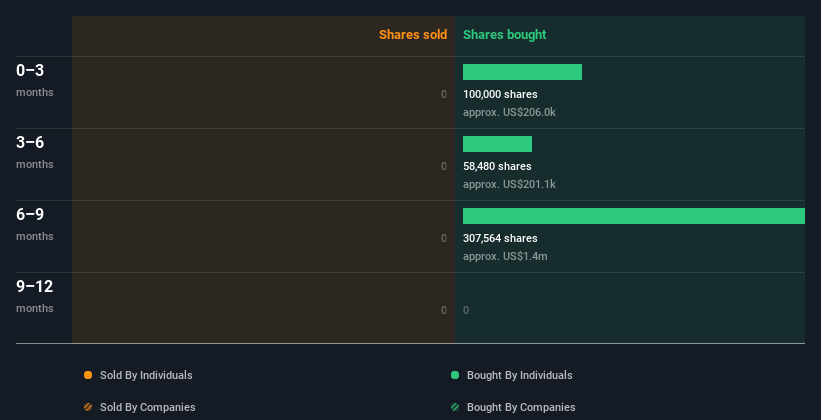
Task: Click the green Bought By Individuals legend dot
Action: coord(455,375)
